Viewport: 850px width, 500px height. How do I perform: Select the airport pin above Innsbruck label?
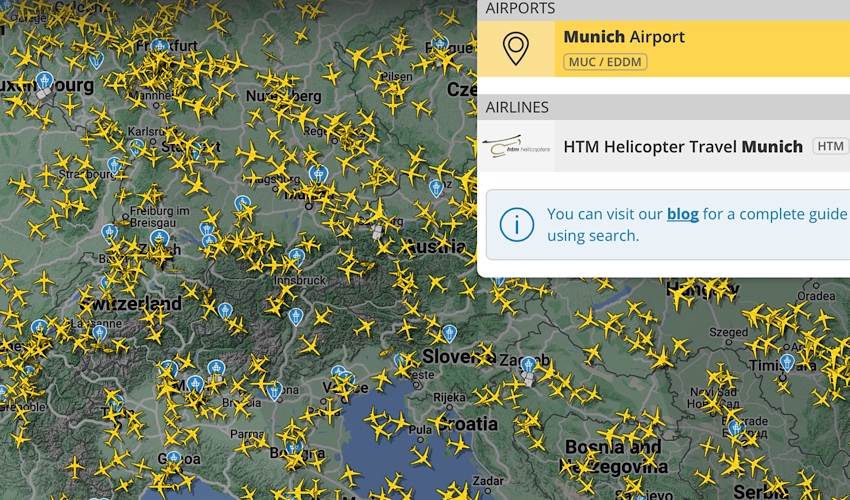pyautogui.click(x=296, y=258)
